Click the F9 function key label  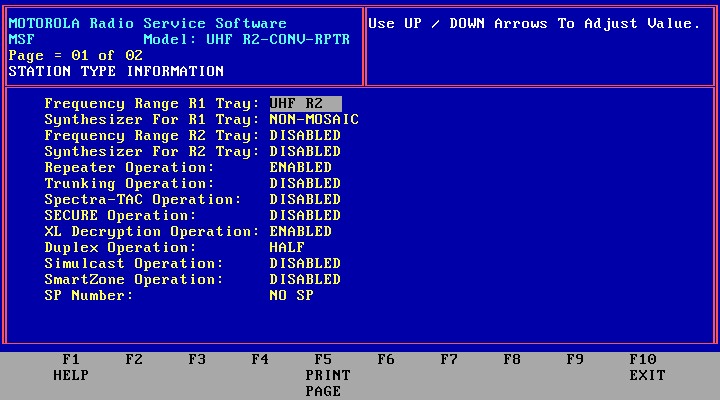pos(575,359)
